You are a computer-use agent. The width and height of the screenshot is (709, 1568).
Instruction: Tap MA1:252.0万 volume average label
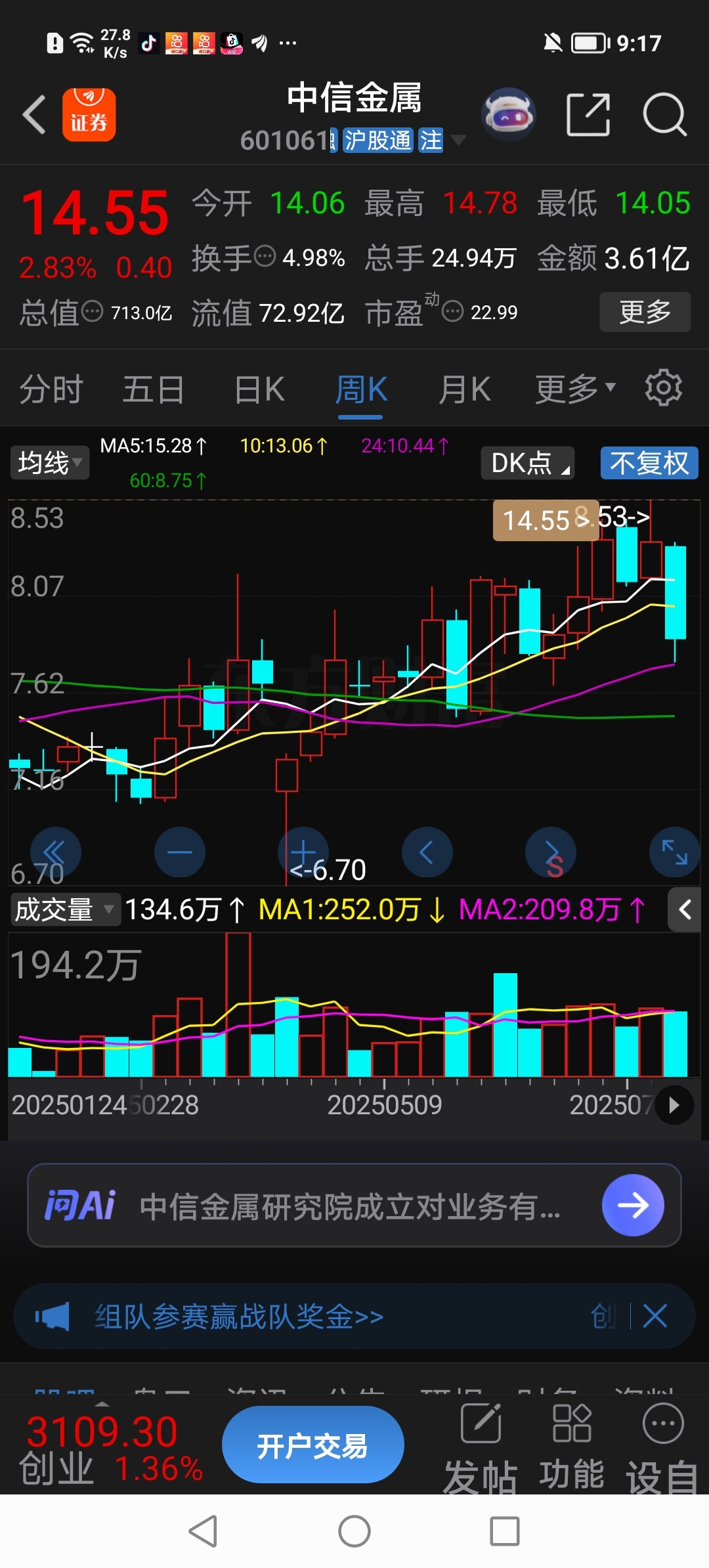point(353,909)
